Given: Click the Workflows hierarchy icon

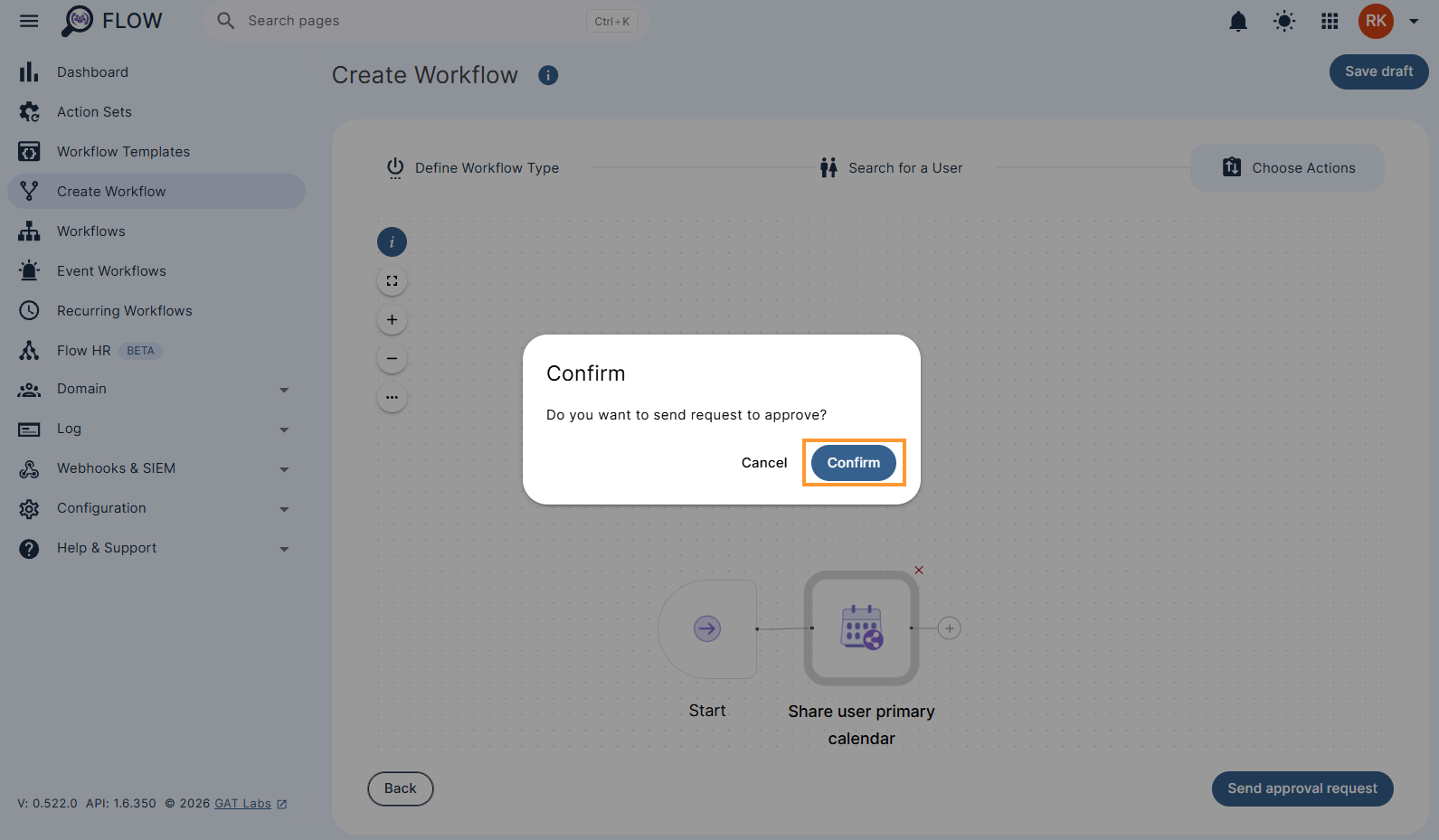Looking at the screenshot, I should point(29,231).
